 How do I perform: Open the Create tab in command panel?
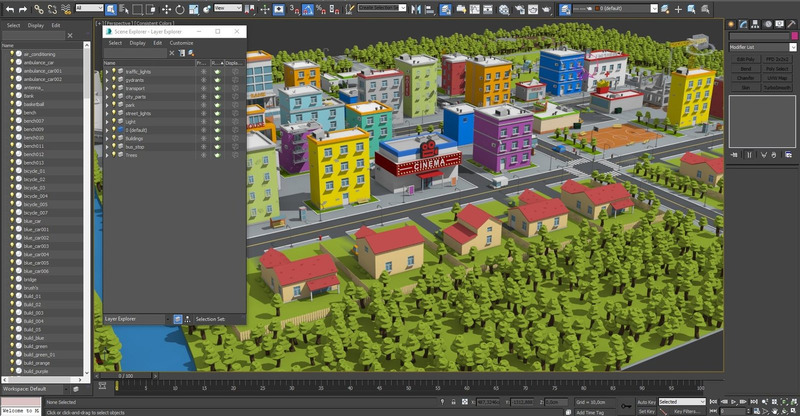(731, 24)
